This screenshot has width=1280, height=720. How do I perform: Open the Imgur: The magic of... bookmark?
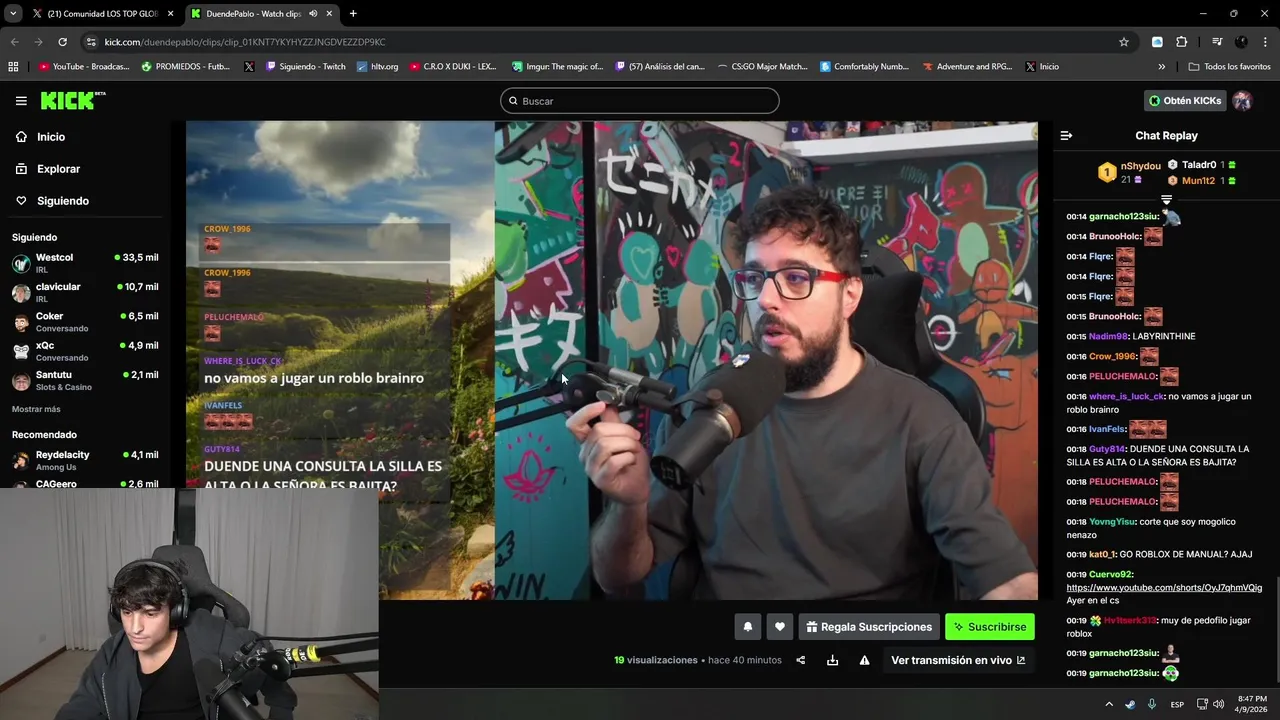point(558,67)
